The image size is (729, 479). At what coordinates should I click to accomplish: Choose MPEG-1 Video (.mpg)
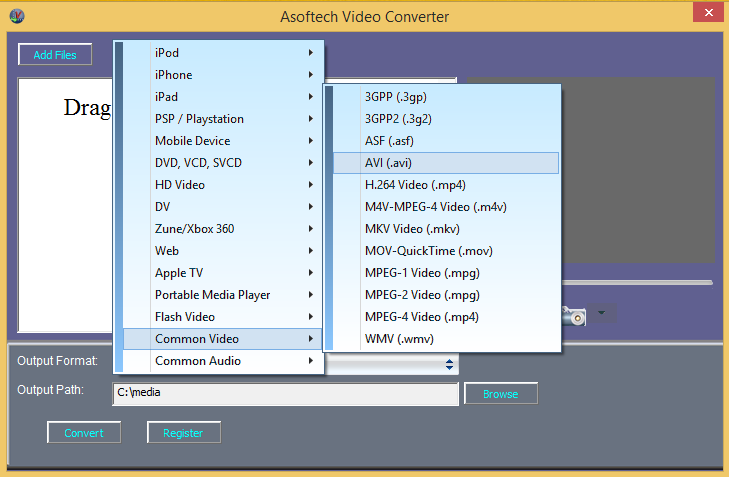446,273
